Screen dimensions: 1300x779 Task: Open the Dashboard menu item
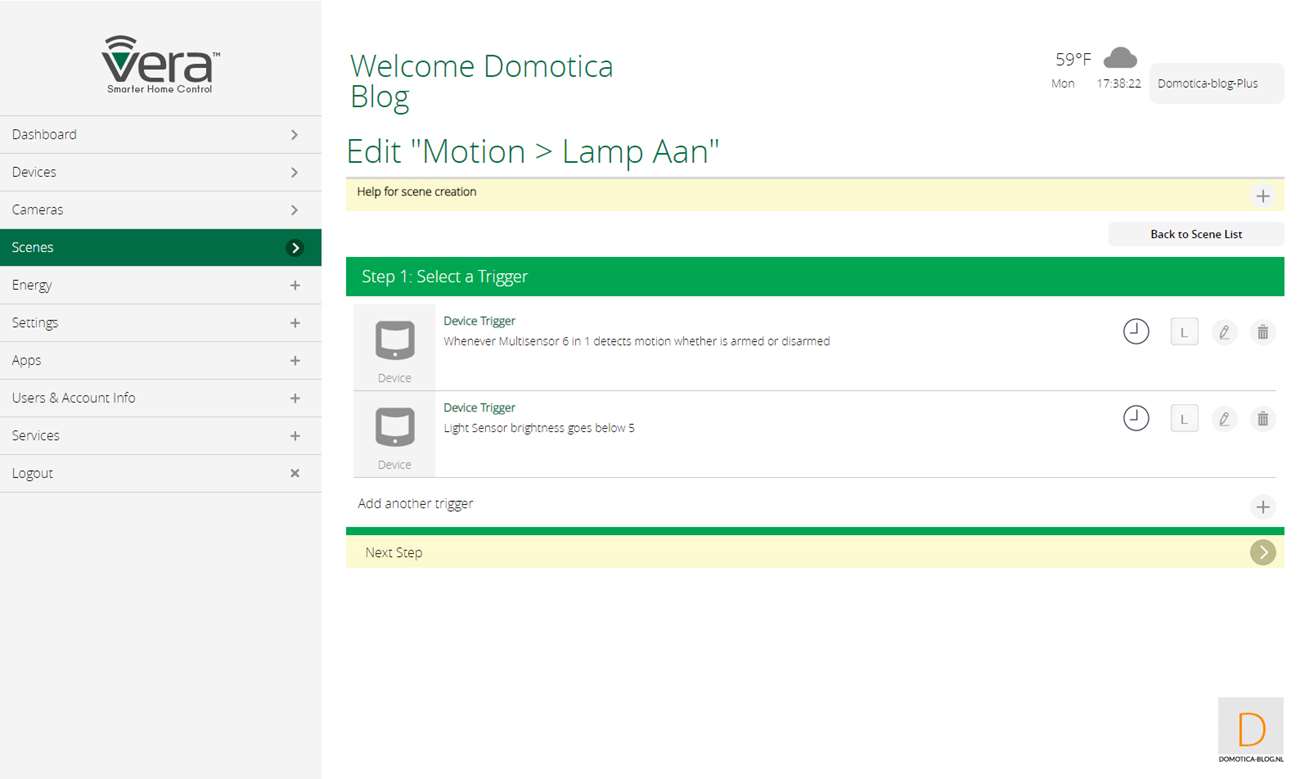pos(160,135)
